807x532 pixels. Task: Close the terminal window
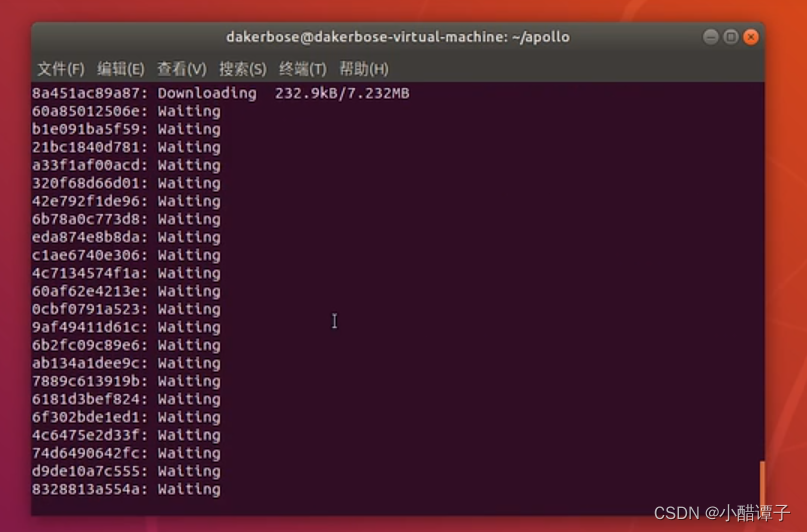(x=751, y=37)
